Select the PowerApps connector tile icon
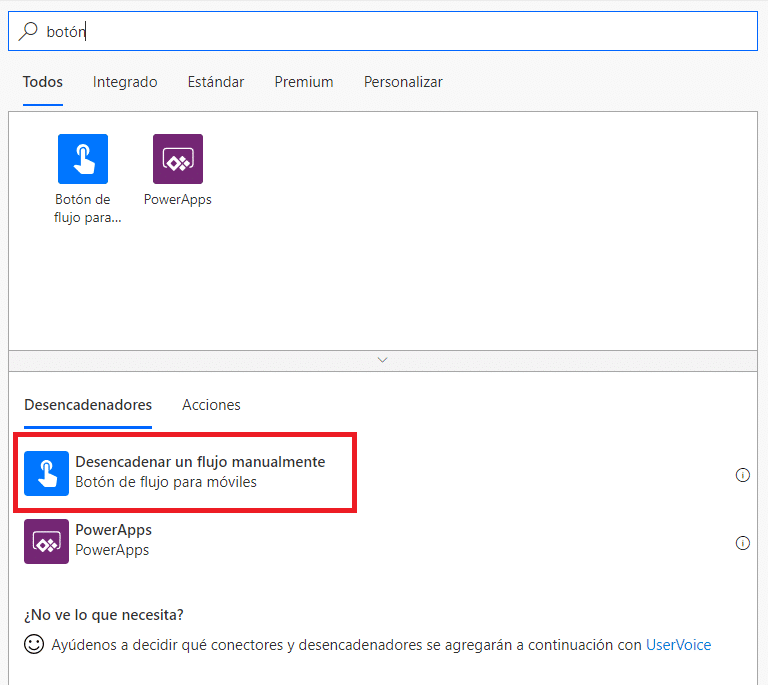Screen dimensions: 768x685 click(x=178, y=159)
